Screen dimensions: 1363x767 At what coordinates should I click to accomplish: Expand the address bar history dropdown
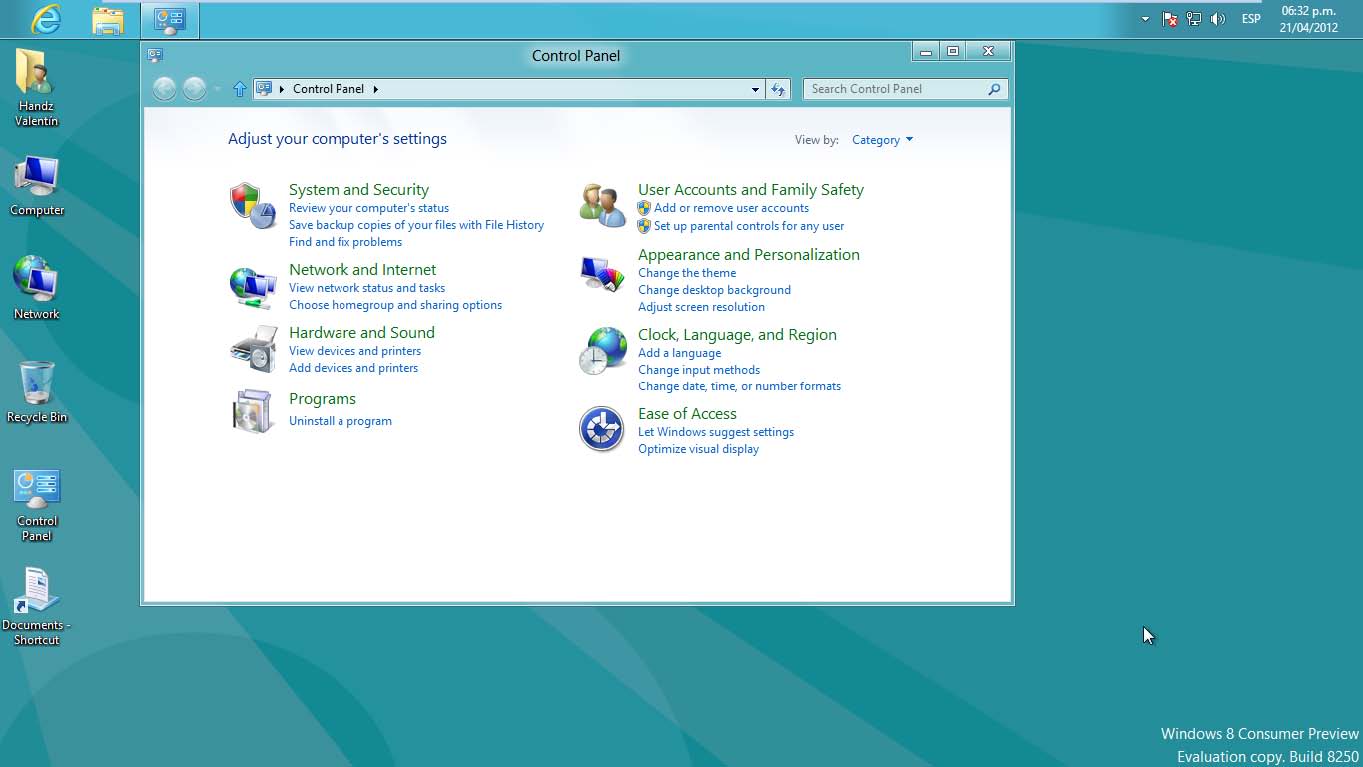755,89
